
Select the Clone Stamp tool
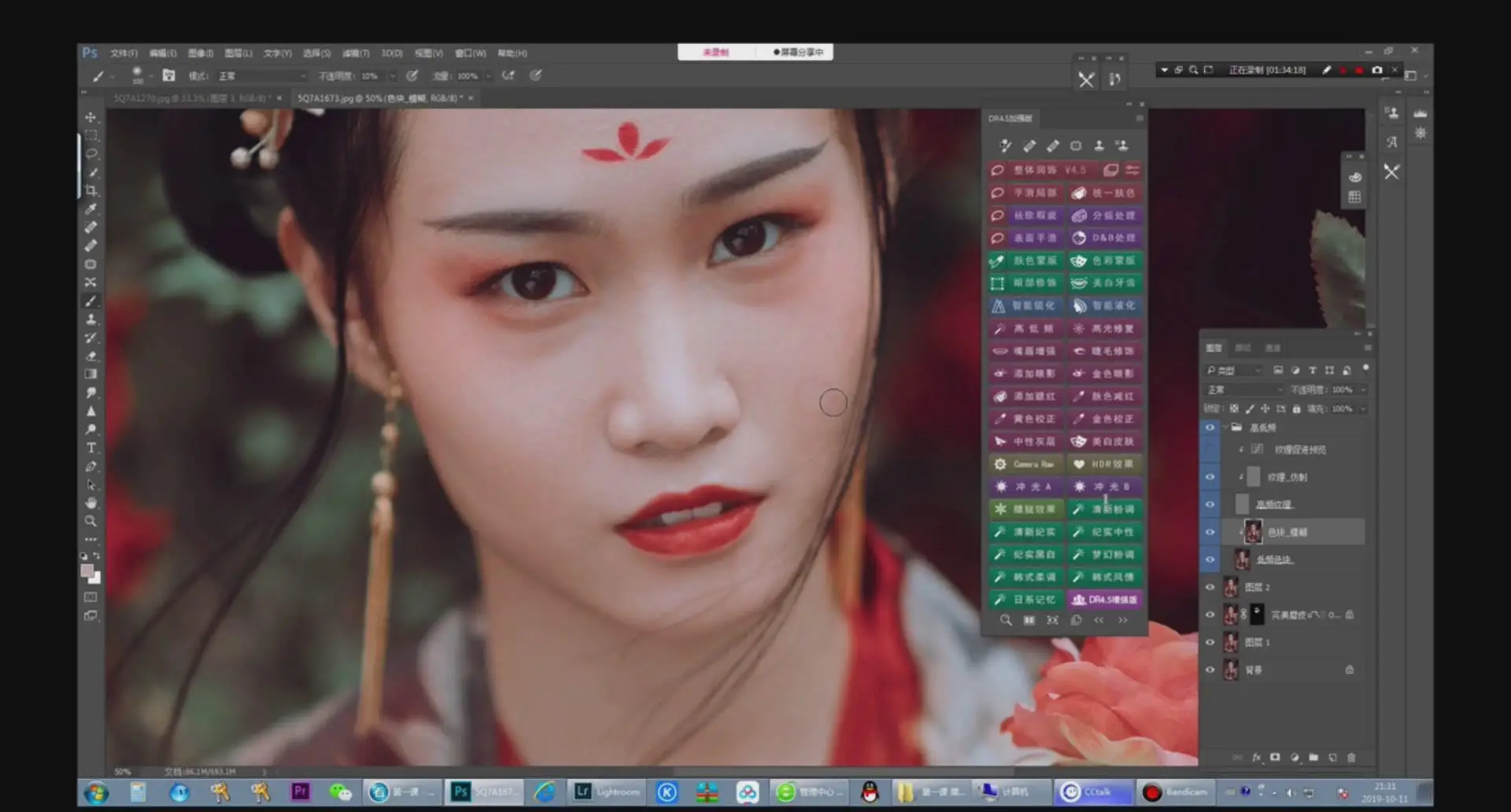click(91, 319)
